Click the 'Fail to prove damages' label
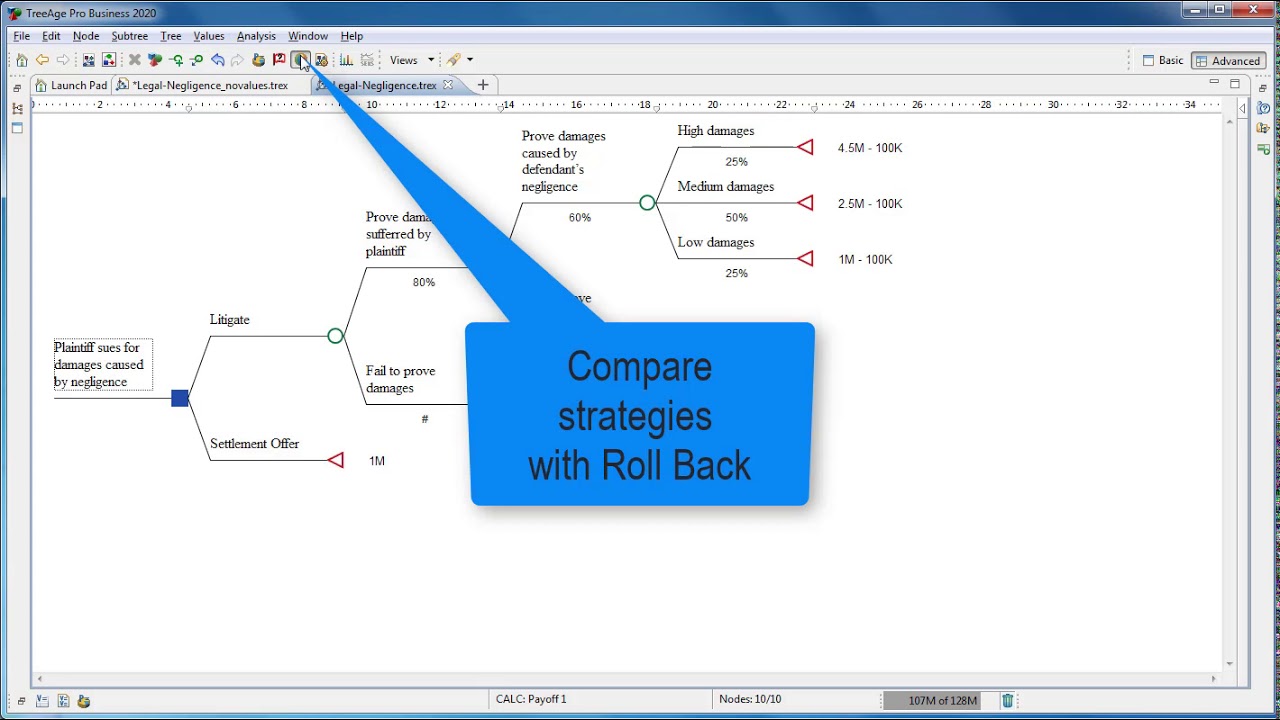The image size is (1280, 720). pyautogui.click(x=400, y=379)
